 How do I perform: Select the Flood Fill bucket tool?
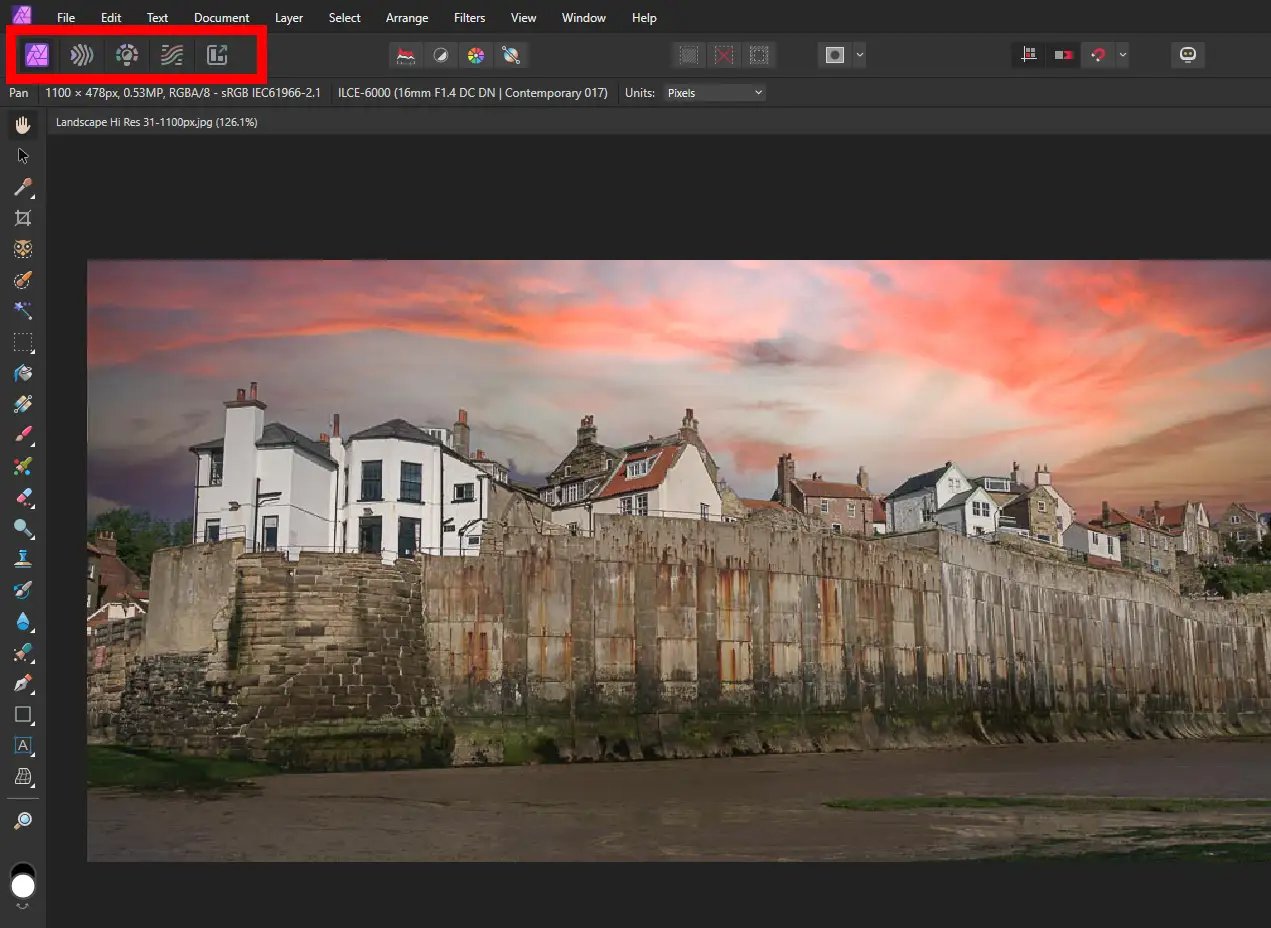pos(23,373)
